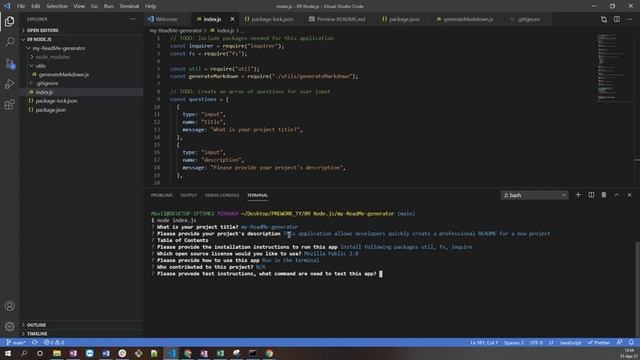The height and width of the screenshot is (360, 640).
Task: Click Spaces: 2 indentation in status bar
Action: (513, 342)
